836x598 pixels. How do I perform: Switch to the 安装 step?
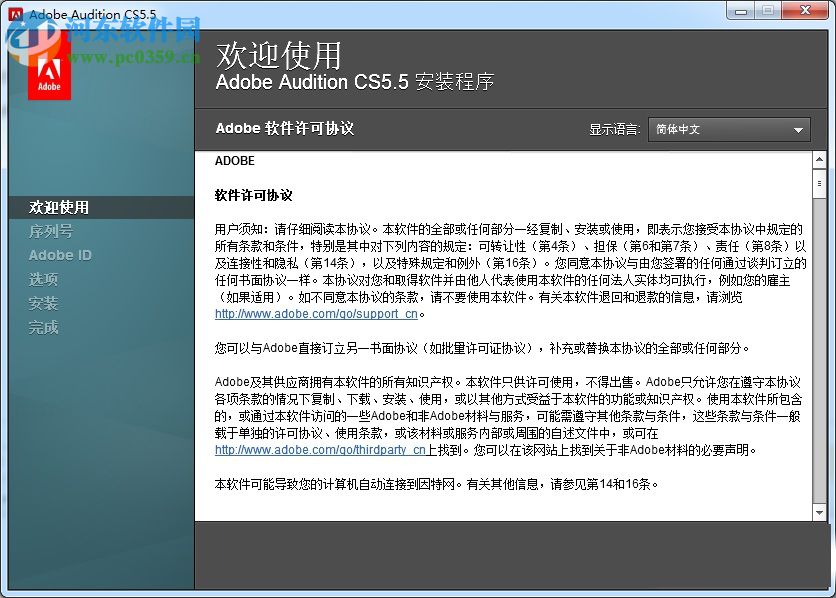(44, 303)
